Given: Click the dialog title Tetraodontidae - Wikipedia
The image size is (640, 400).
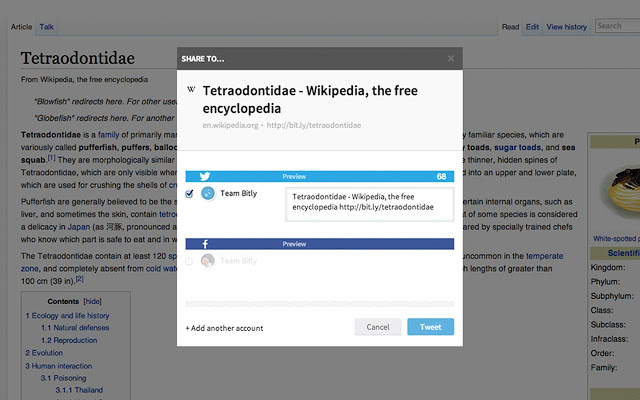Looking at the screenshot, I should coord(310,99).
